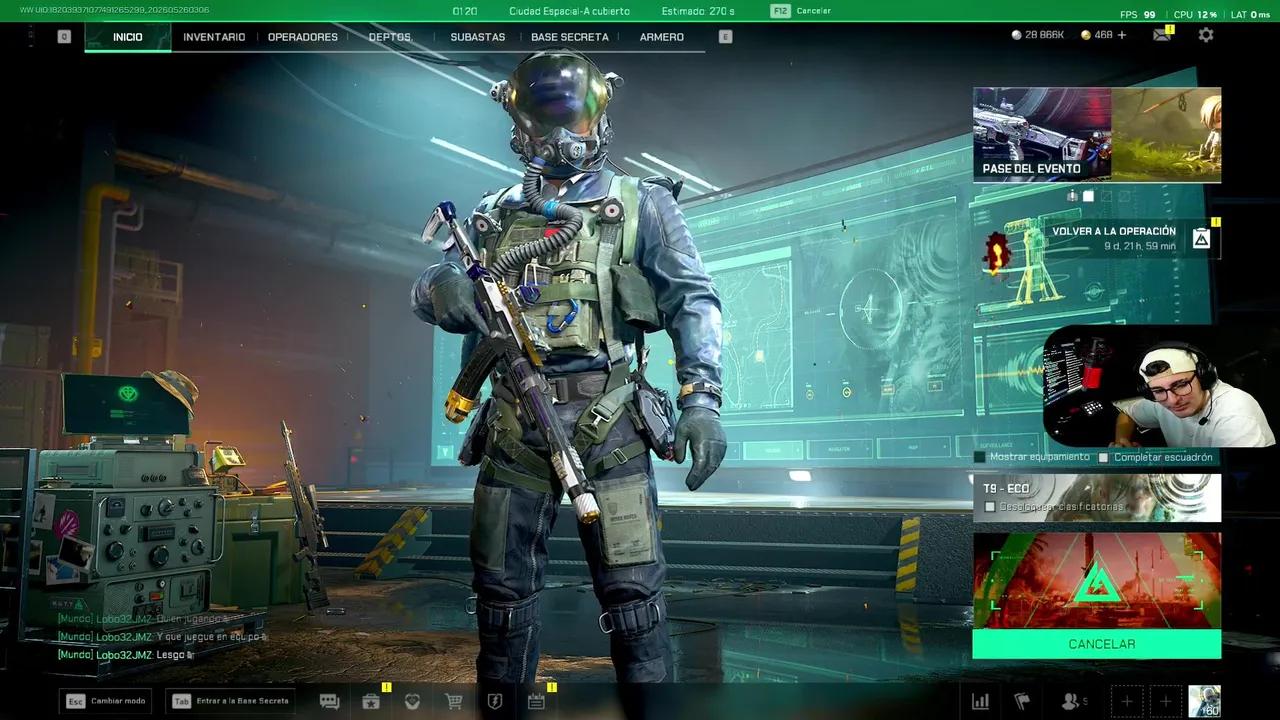This screenshot has height=720, width=1280.
Task: Open the SUBASTAS tab
Action: click(478, 37)
